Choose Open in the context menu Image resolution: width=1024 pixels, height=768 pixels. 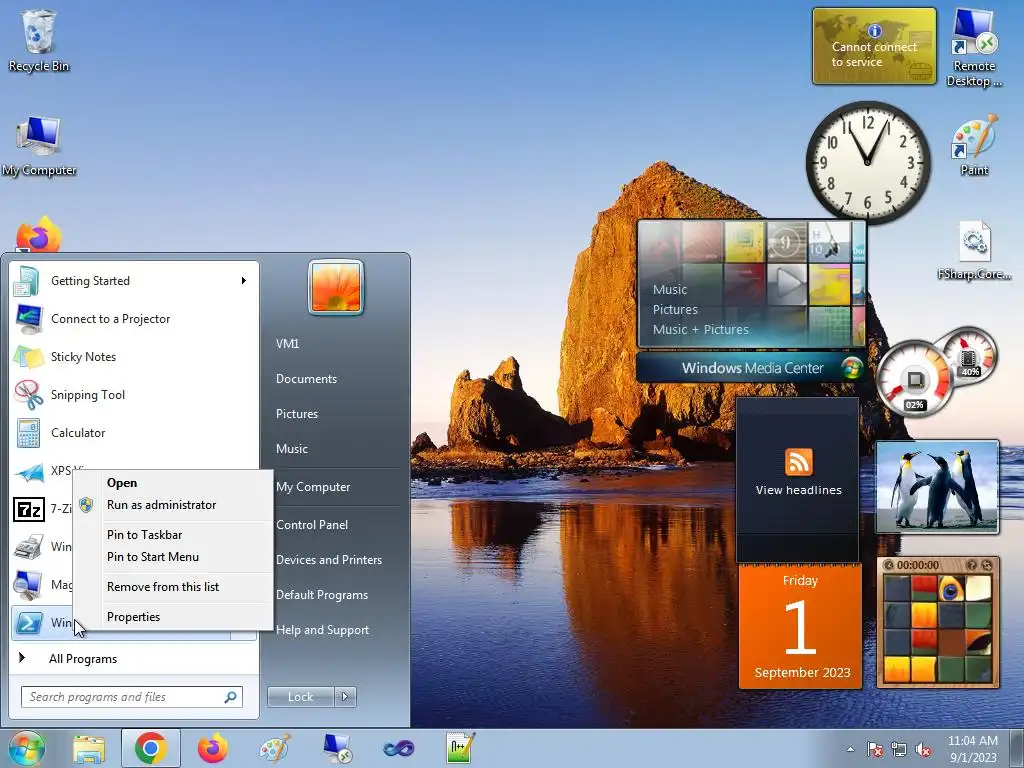[x=173, y=483]
